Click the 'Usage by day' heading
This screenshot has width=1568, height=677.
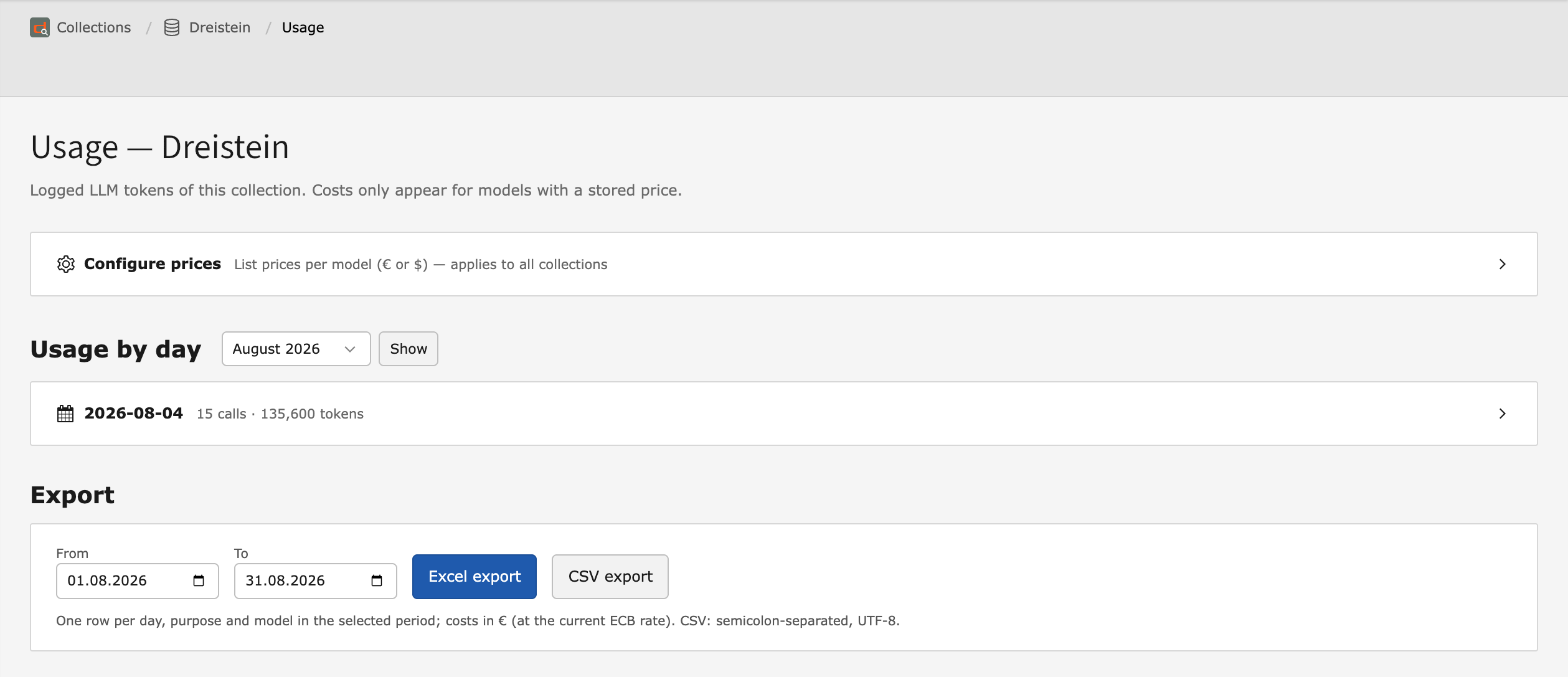pyautogui.click(x=116, y=349)
